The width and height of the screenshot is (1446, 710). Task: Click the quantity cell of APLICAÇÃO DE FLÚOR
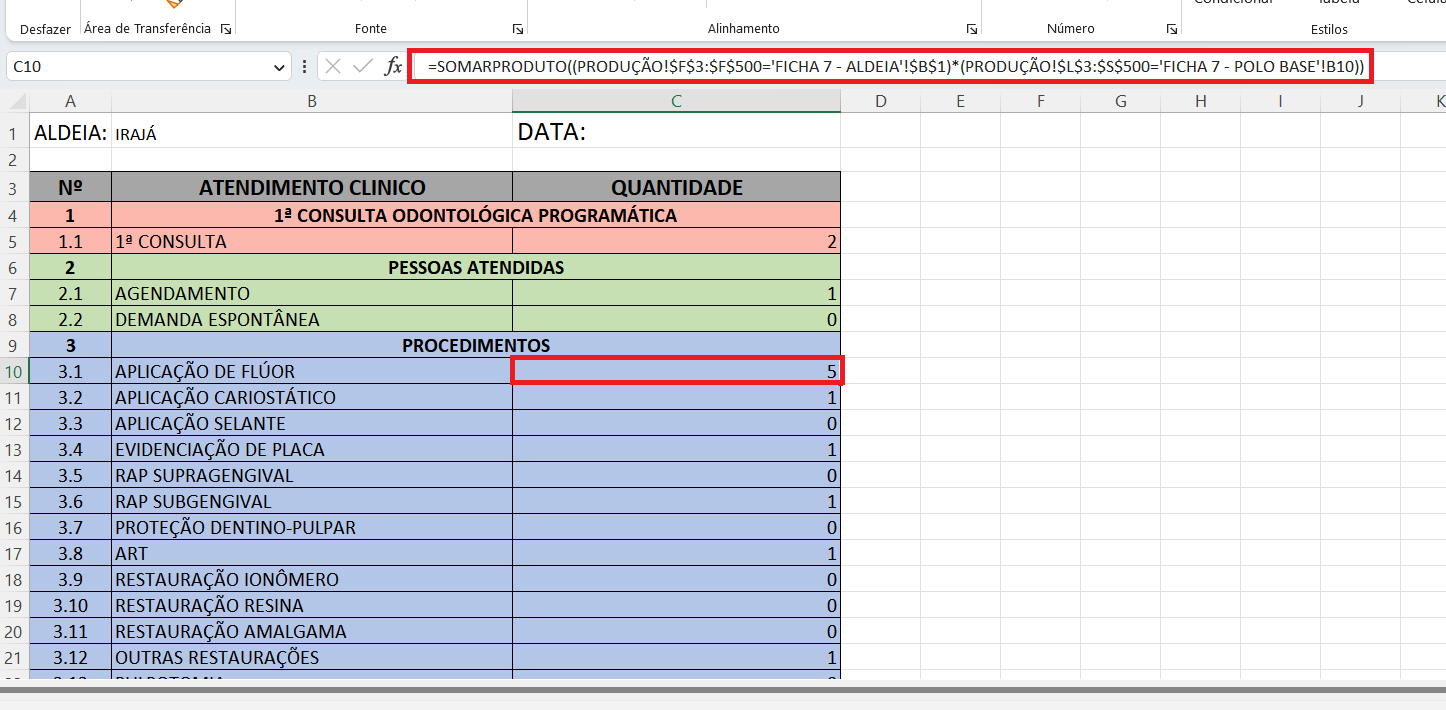point(676,371)
